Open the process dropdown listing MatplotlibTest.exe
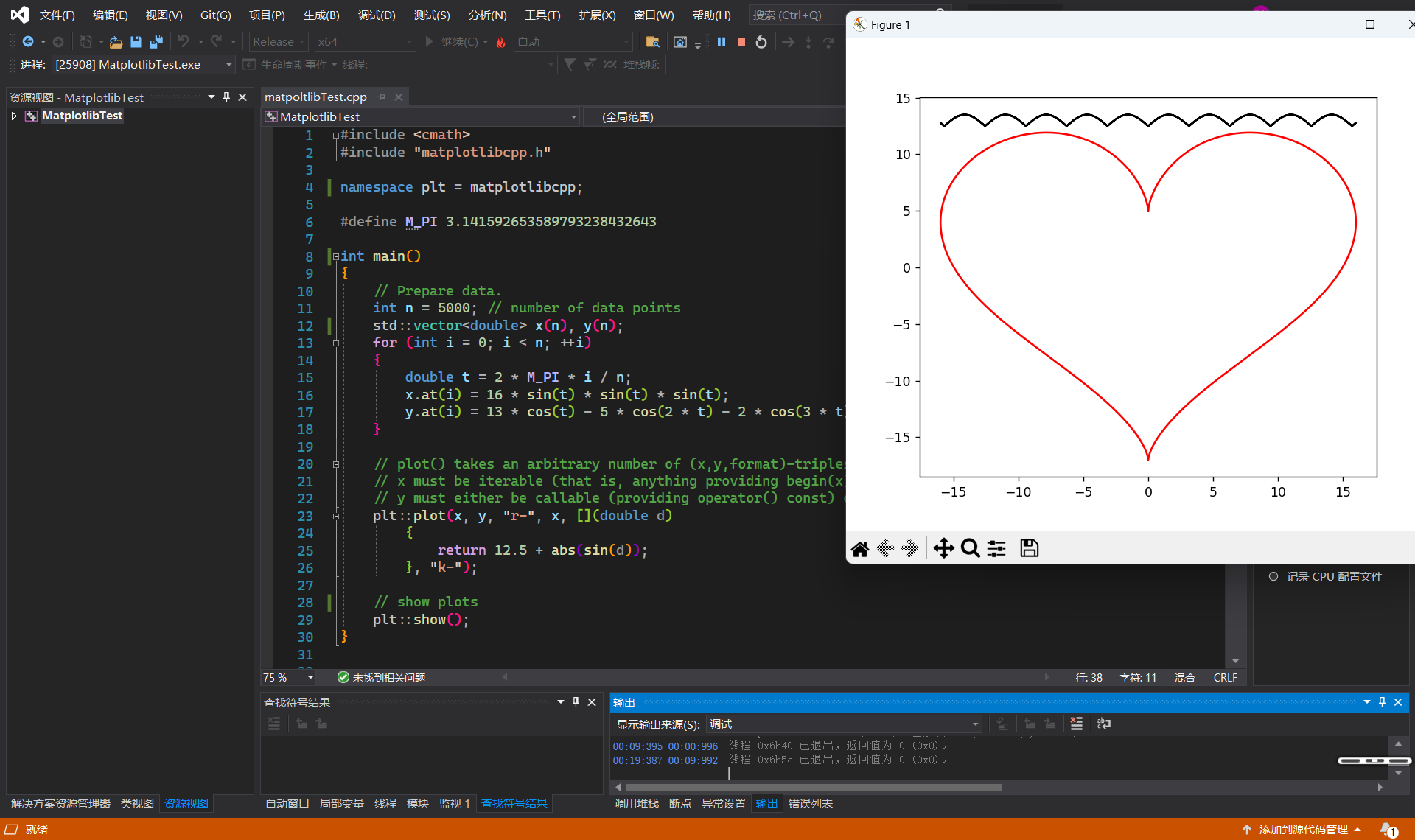Screen dimensions: 1415x840 tap(143, 65)
